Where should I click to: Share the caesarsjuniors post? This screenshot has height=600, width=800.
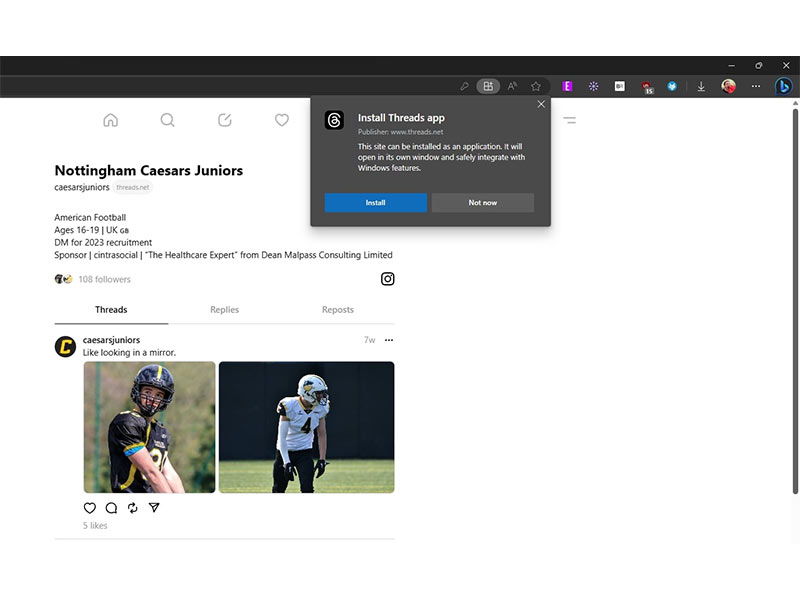(x=154, y=507)
